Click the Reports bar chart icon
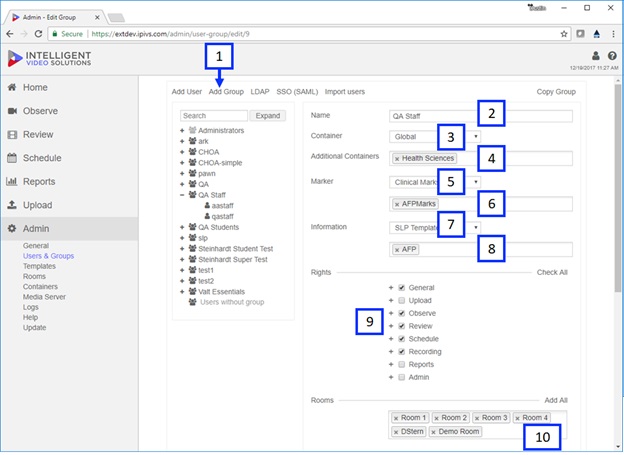Viewport: 624px width, 455px height. point(12,182)
